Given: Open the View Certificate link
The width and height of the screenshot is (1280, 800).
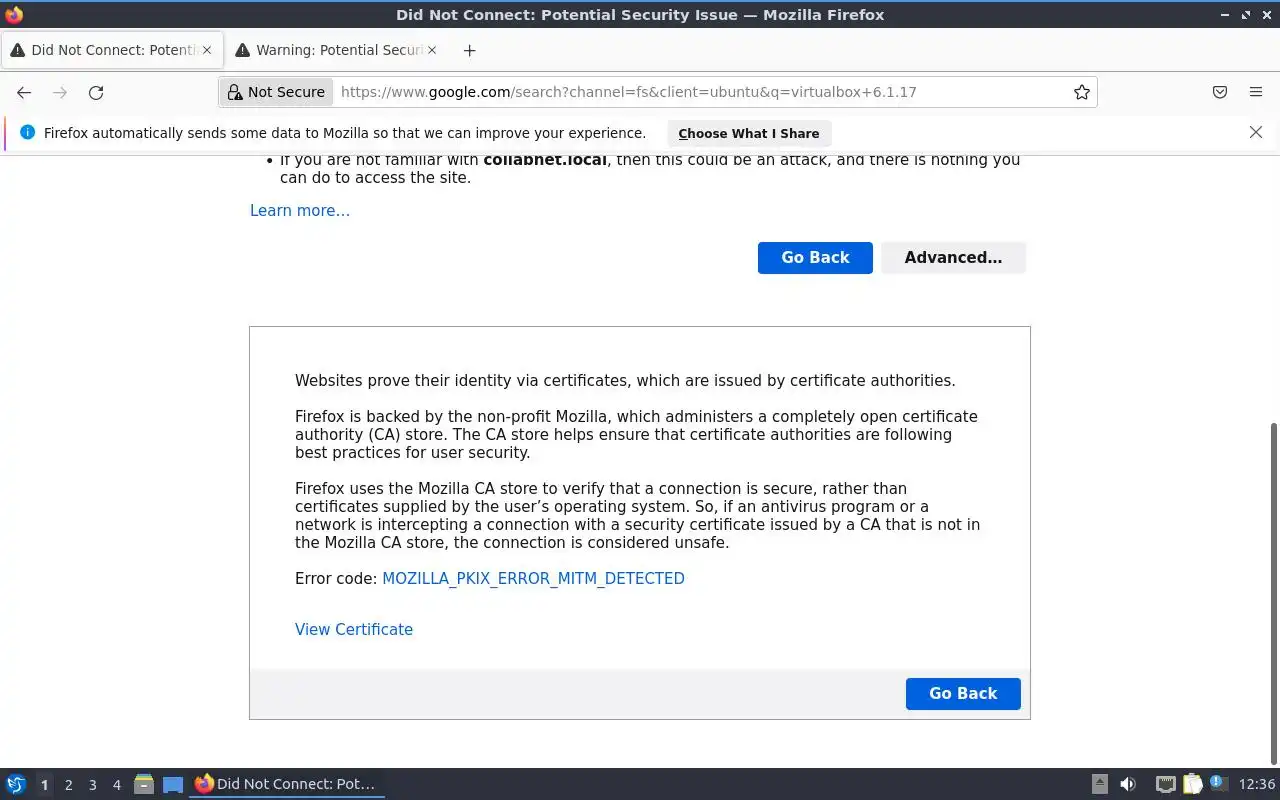Looking at the screenshot, I should click(x=354, y=629).
